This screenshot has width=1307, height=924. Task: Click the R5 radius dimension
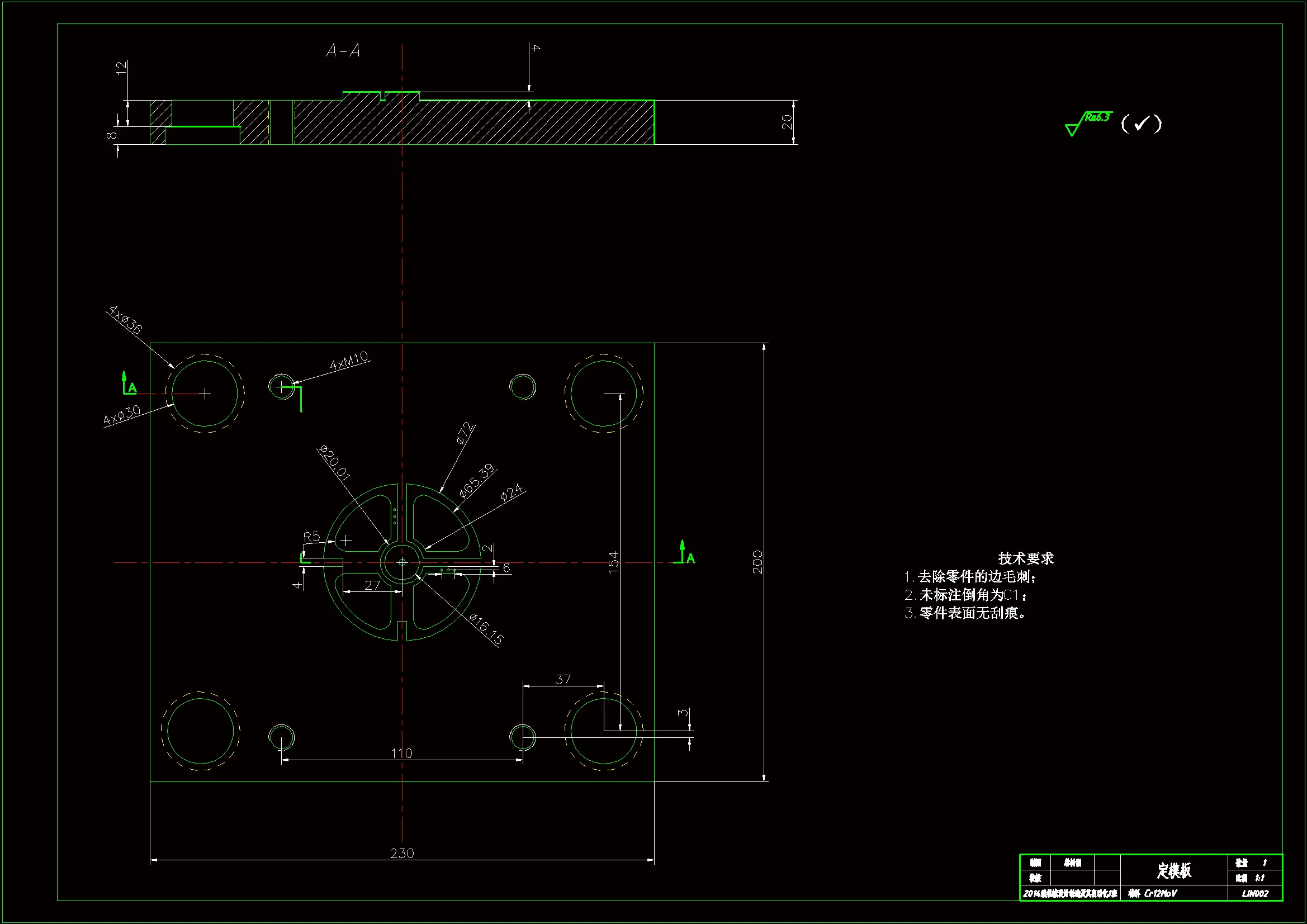tap(311, 536)
